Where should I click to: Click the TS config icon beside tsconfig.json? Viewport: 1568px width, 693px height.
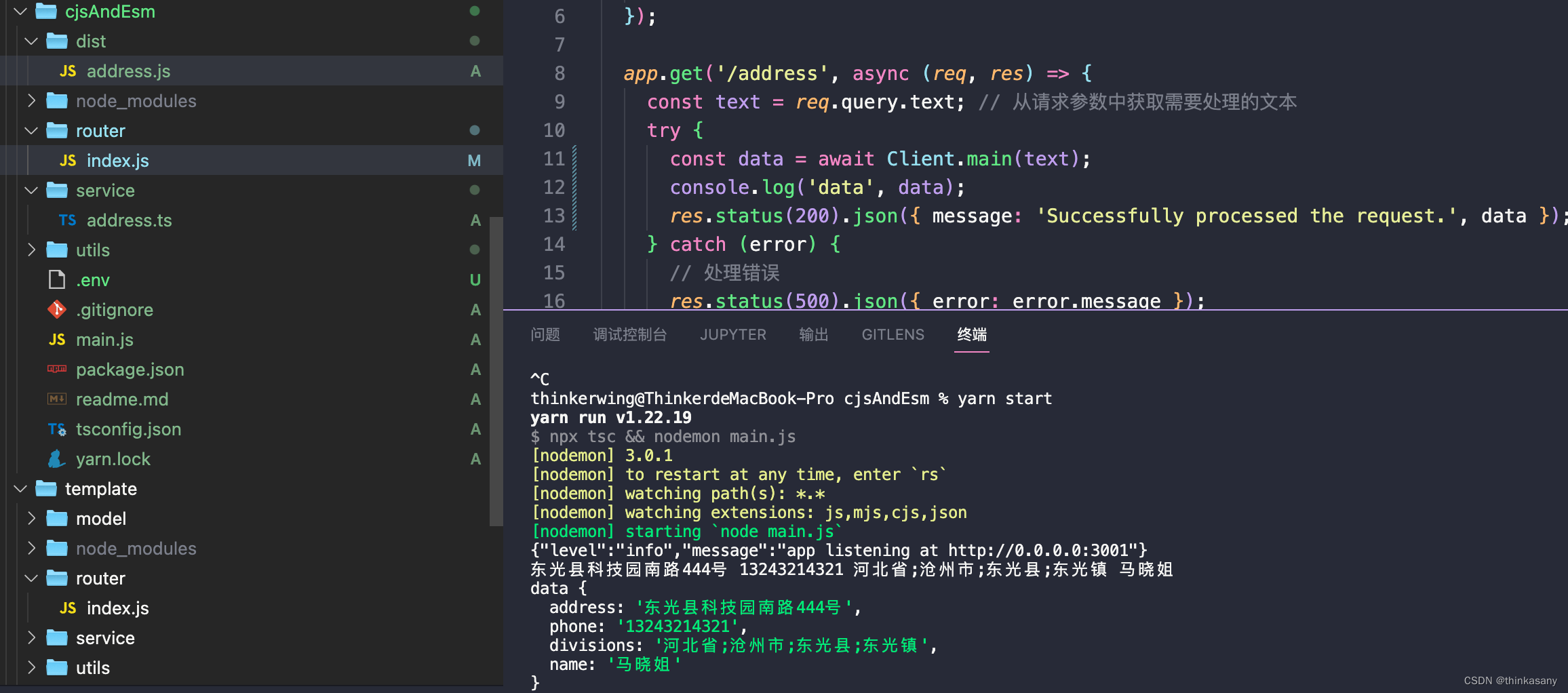click(57, 429)
